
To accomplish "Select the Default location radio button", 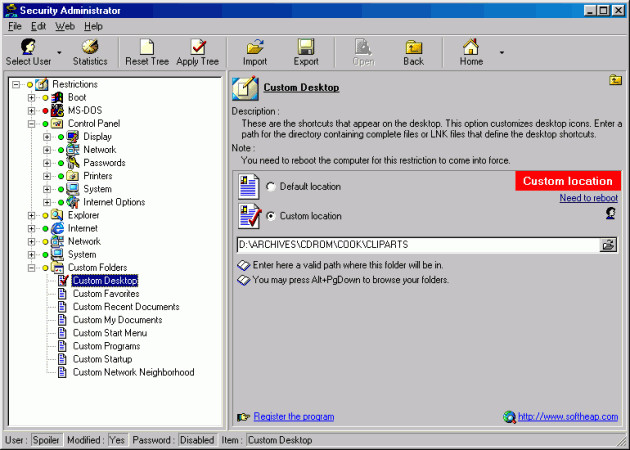I will point(271,186).
